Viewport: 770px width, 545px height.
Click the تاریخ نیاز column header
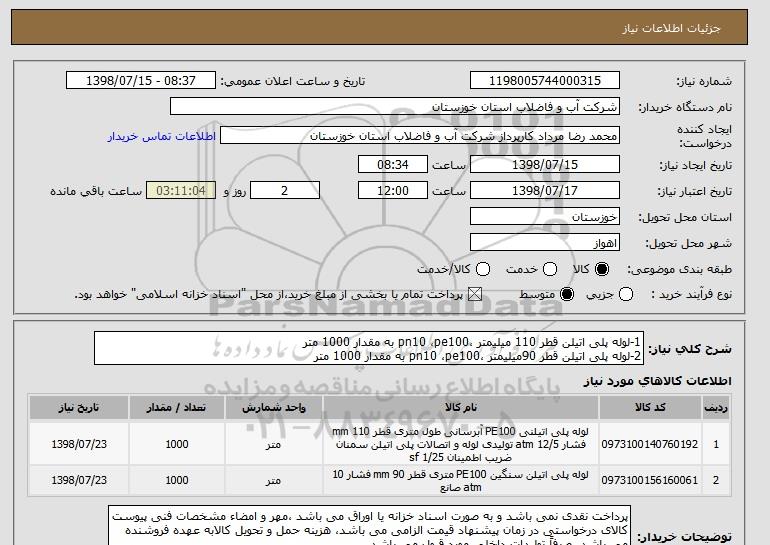pos(79,408)
